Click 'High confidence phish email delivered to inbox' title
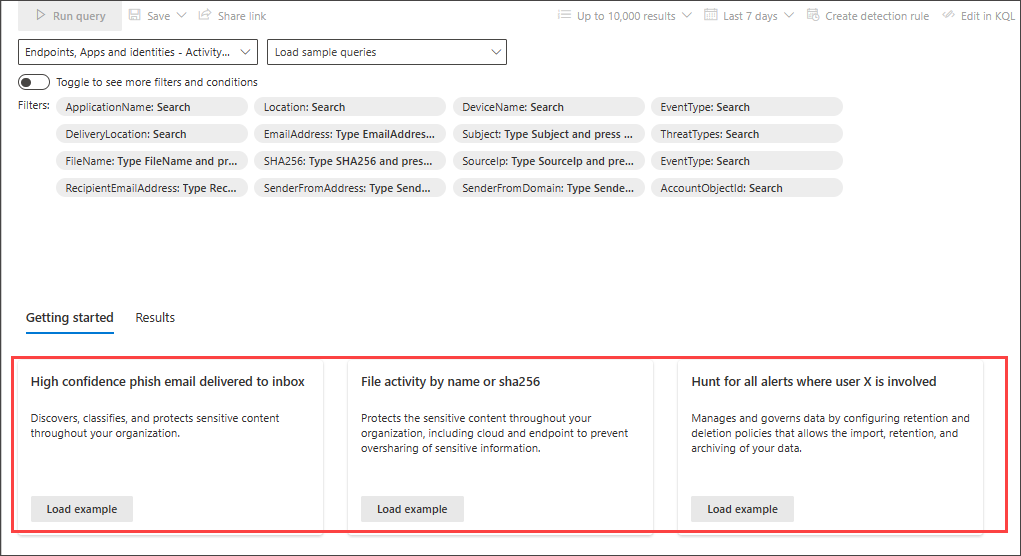 [167, 382]
